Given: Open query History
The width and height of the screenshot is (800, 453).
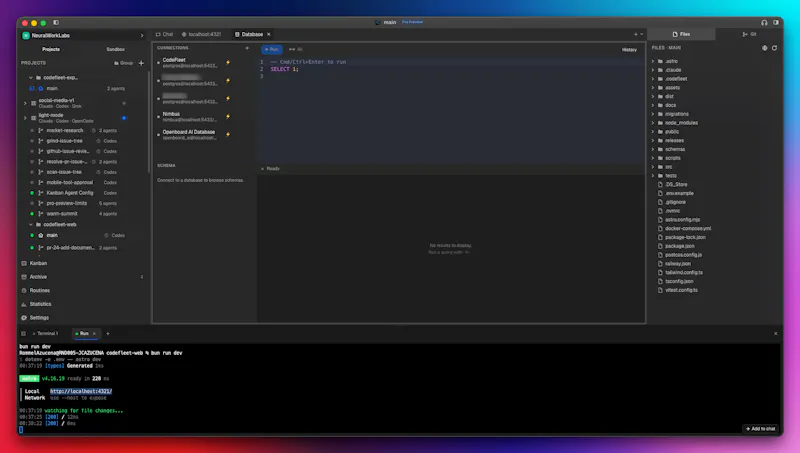Looking at the screenshot, I should pos(629,49).
